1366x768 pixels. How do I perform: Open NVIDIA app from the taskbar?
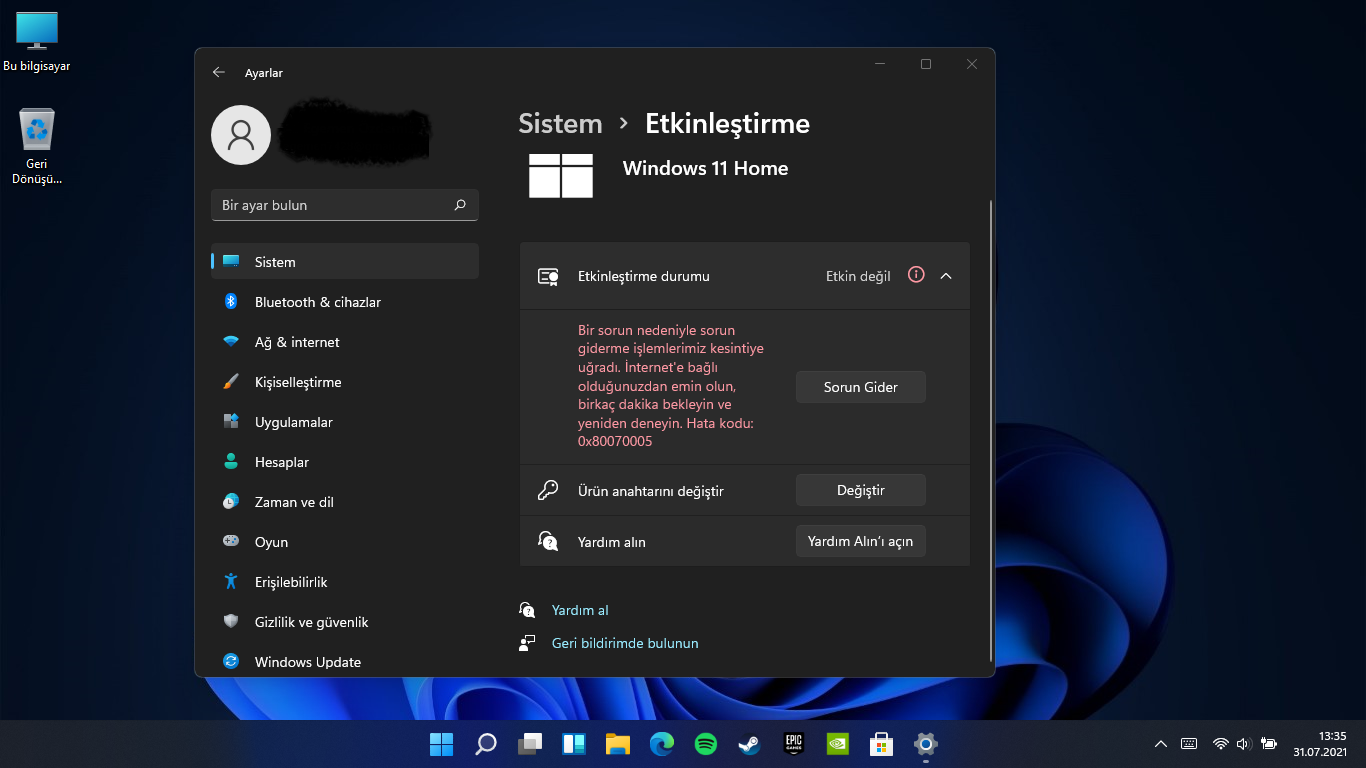(x=838, y=744)
